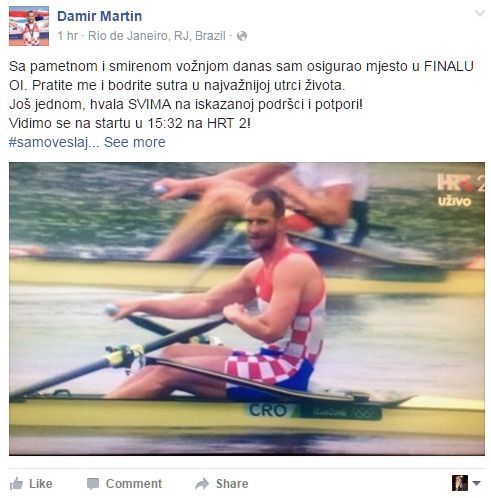This screenshot has width=491, height=498.
Task: Click the Share arrow icon
Action: (x=202, y=484)
